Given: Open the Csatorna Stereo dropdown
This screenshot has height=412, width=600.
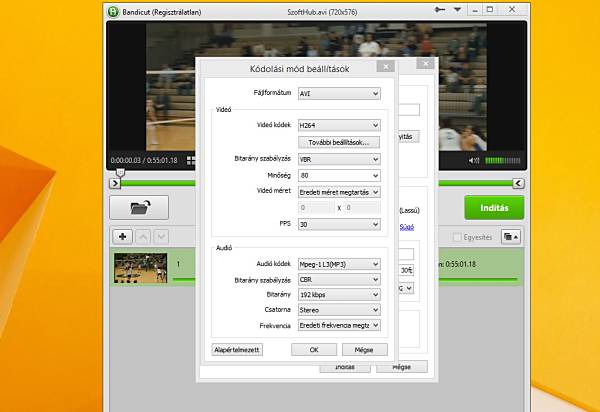Looking at the screenshot, I should coord(339,310).
